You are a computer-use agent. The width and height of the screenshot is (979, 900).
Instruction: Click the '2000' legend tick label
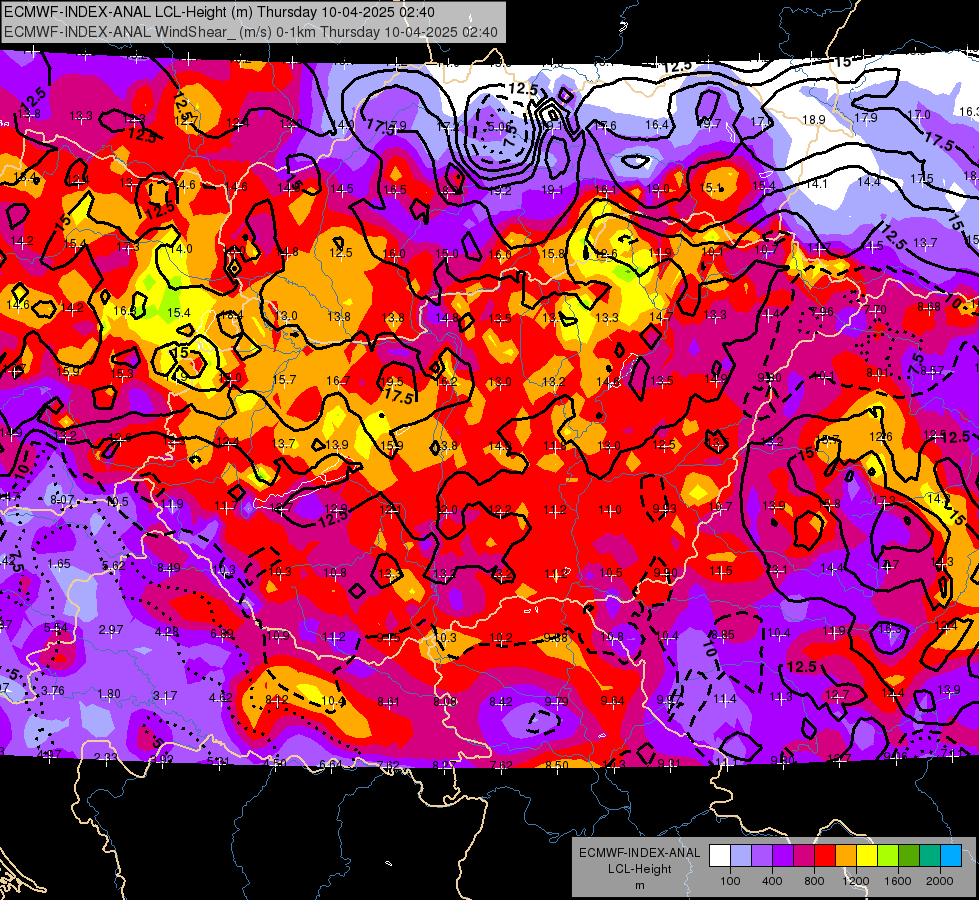click(x=940, y=881)
